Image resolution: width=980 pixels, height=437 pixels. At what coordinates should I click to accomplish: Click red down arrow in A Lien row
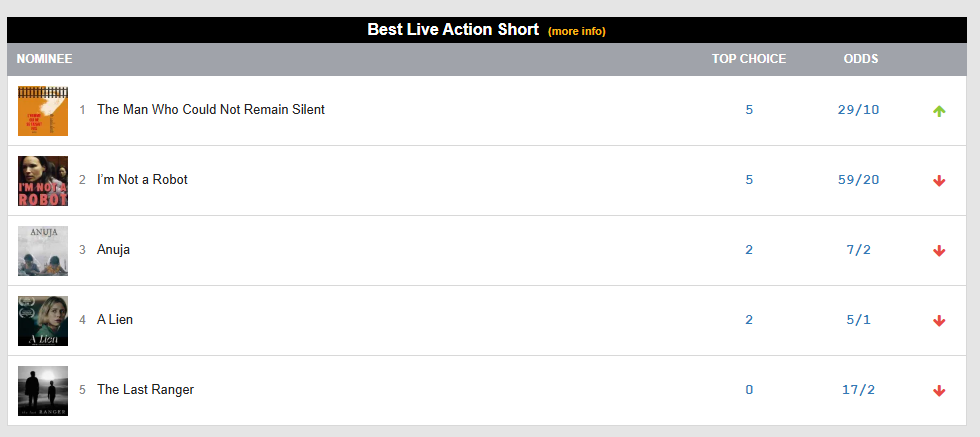click(x=939, y=321)
